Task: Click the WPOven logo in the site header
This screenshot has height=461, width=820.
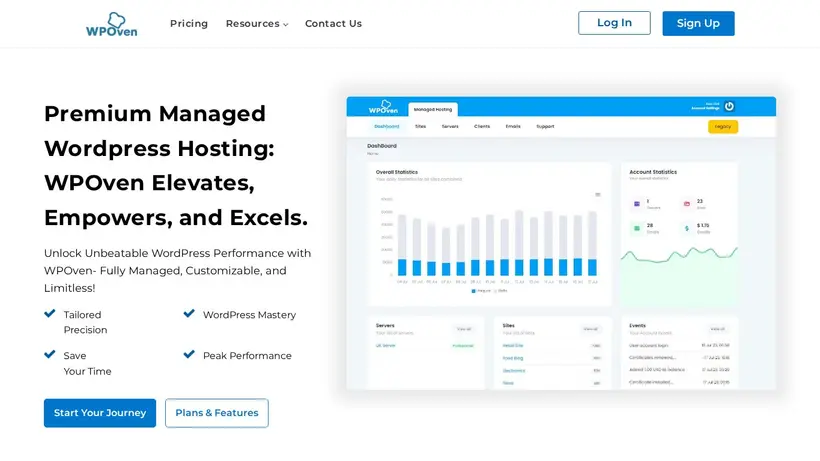Action: pos(111,24)
